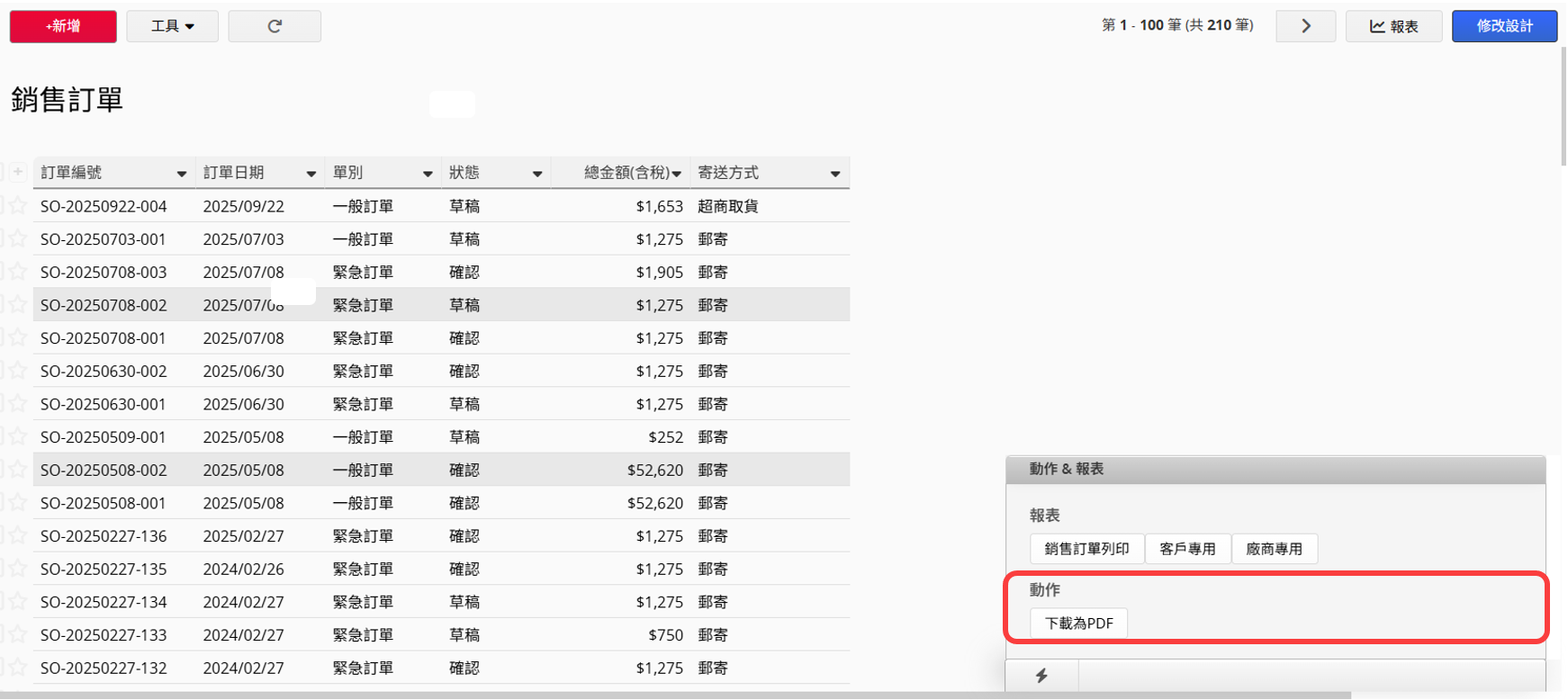Viewport: 1568px width, 700px height.
Task: Open the 訂單日期 column dropdown arrow
Action: 311,174
